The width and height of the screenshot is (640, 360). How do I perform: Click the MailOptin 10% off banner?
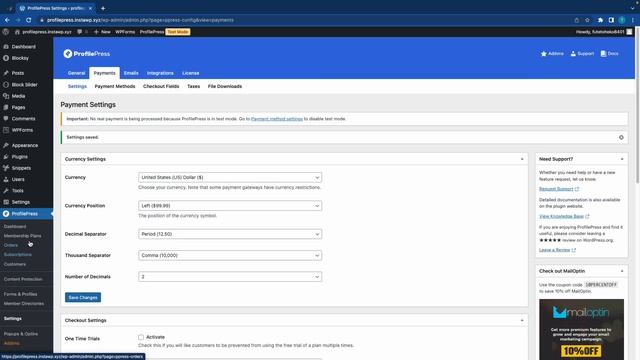(x=581, y=329)
